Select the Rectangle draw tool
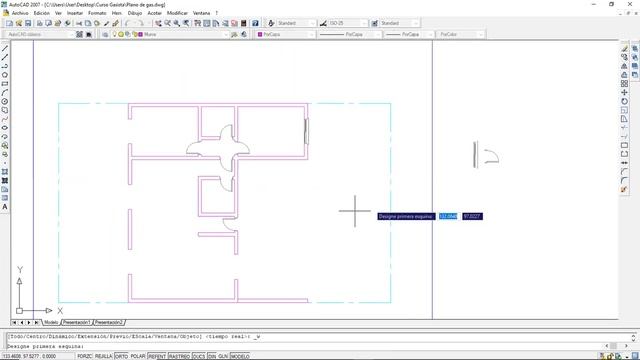This screenshot has width=640, height=360. (5, 84)
